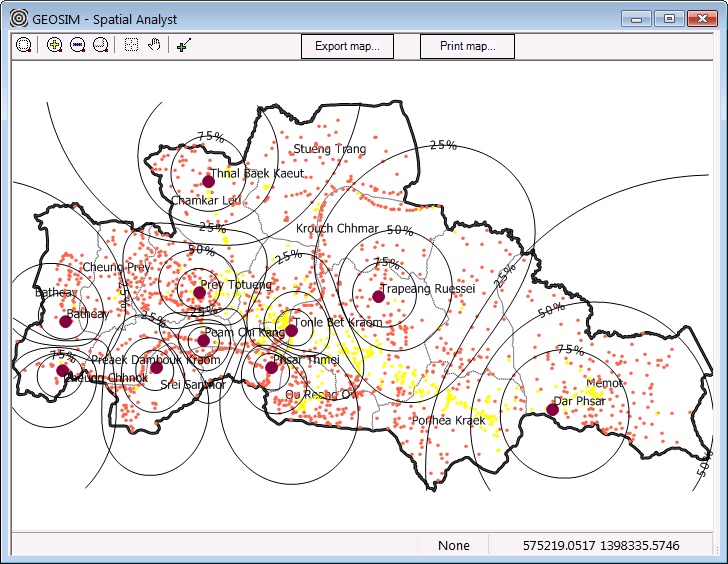
Task: Select the zoom out tool
Action: (77, 45)
